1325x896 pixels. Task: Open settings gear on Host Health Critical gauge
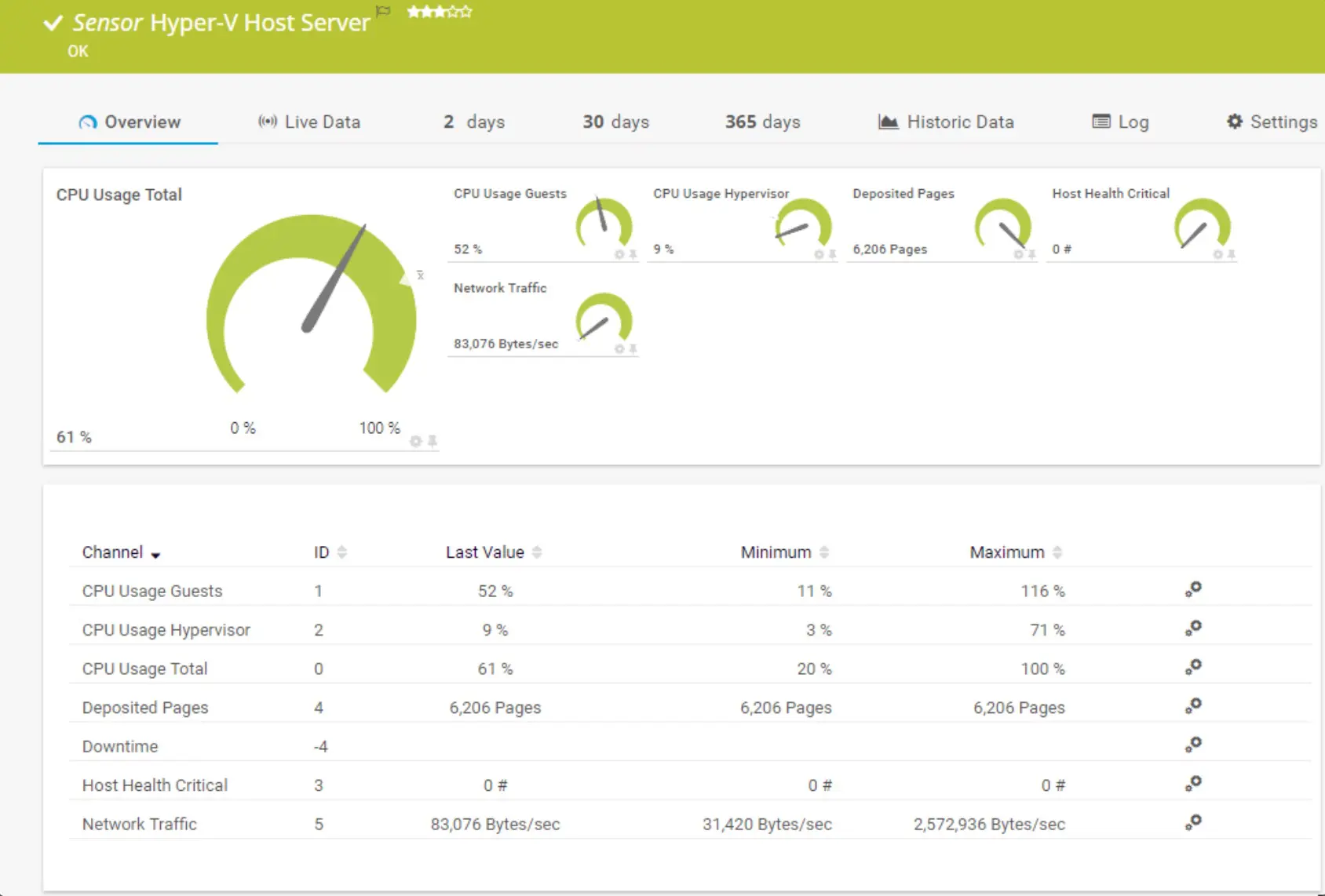tap(1216, 254)
